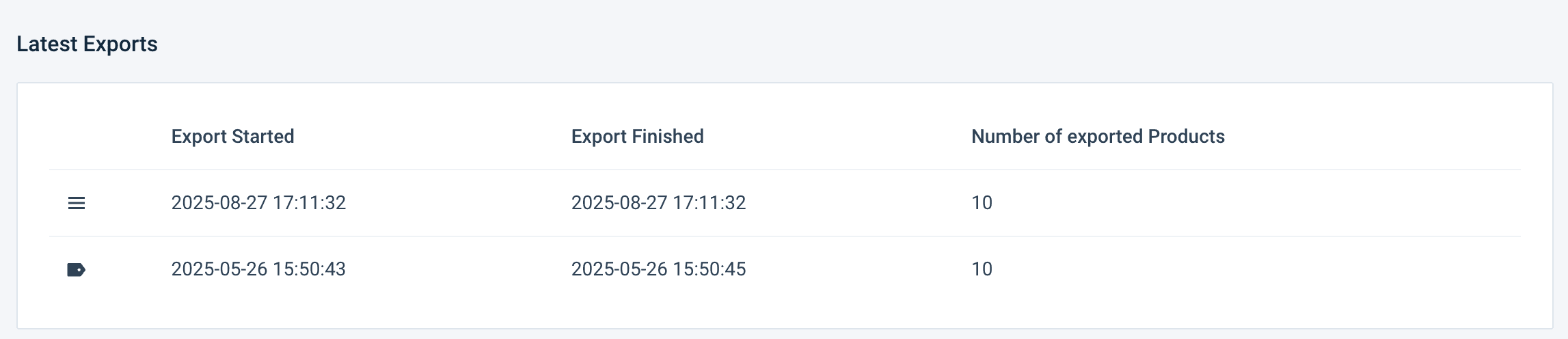Click the finished date 2025-08-27 in the first row
The width and height of the screenshot is (1568, 339).
pyautogui.click(x=619, y=203)
